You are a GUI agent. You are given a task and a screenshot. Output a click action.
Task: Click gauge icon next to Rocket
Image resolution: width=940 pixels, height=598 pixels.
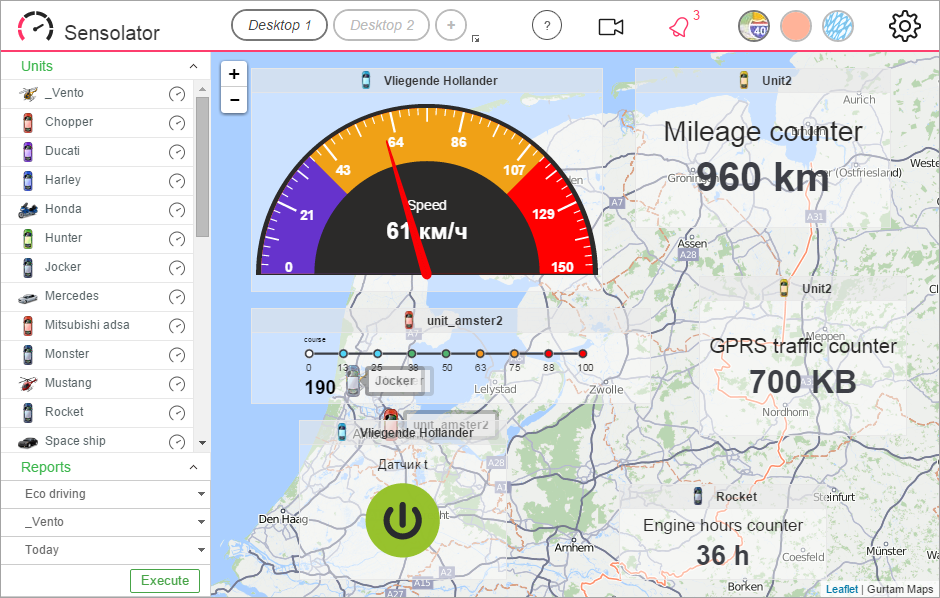[x=177, y=413]
